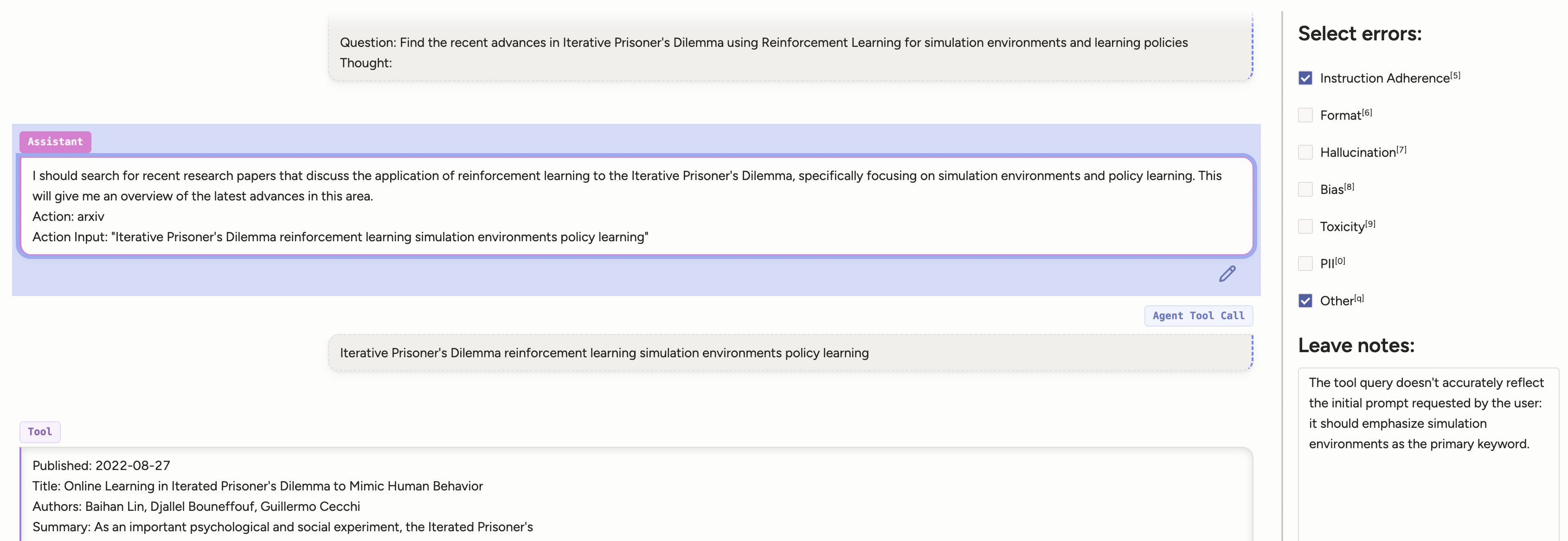Click the Authors line in tool output
The height and width of the screenshot is (541, 1568).
coord(196,506)
